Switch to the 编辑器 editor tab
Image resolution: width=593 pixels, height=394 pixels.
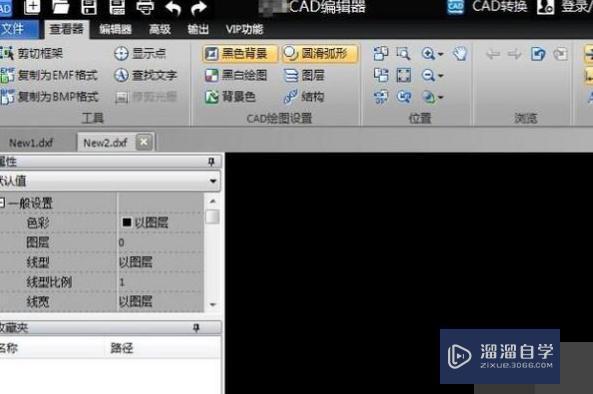pos(115,29)
